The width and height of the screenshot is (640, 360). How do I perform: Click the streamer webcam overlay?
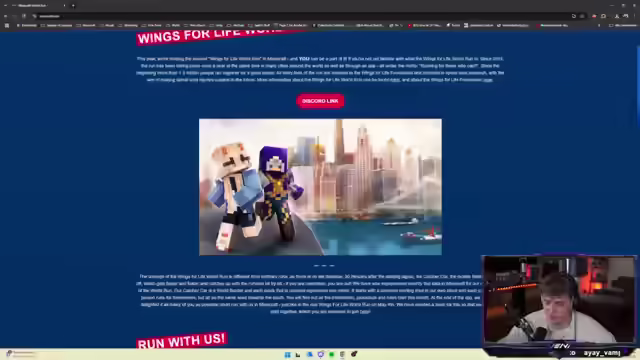[559, 301]
